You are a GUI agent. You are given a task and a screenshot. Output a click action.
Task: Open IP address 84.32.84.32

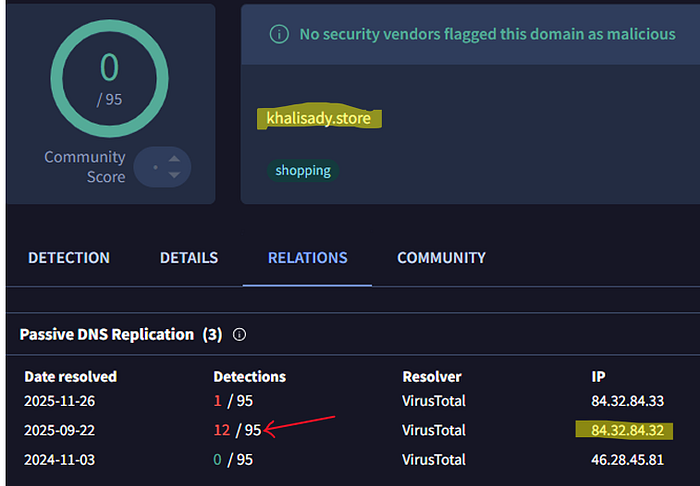[627, 430]
